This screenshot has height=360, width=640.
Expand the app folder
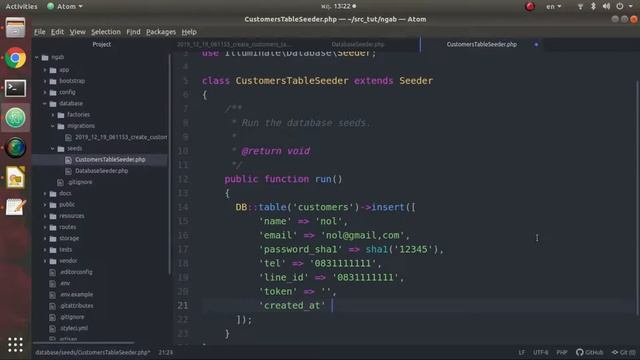coord(45,70)
